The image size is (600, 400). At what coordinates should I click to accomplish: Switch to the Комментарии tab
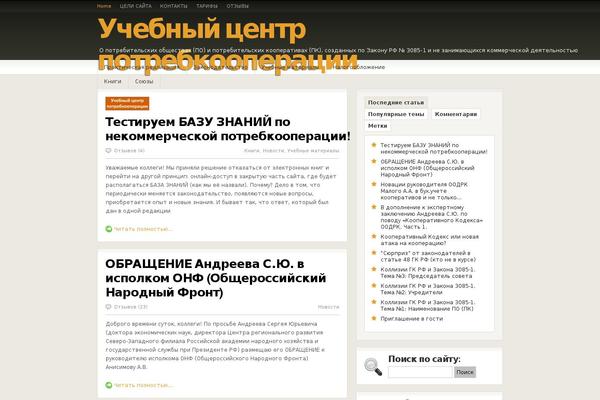(456, 114)
